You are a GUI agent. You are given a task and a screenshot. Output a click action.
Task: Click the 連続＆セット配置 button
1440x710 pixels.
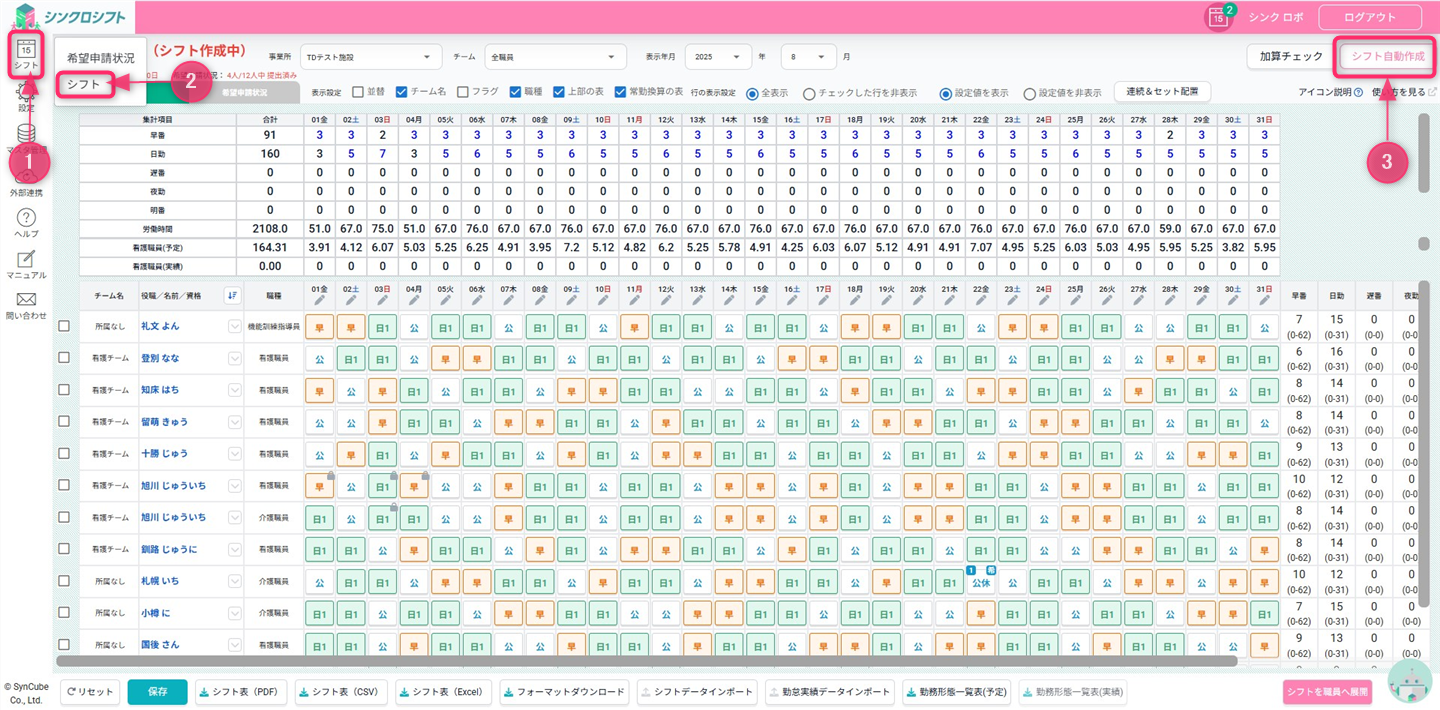(x=1162, y=92)
